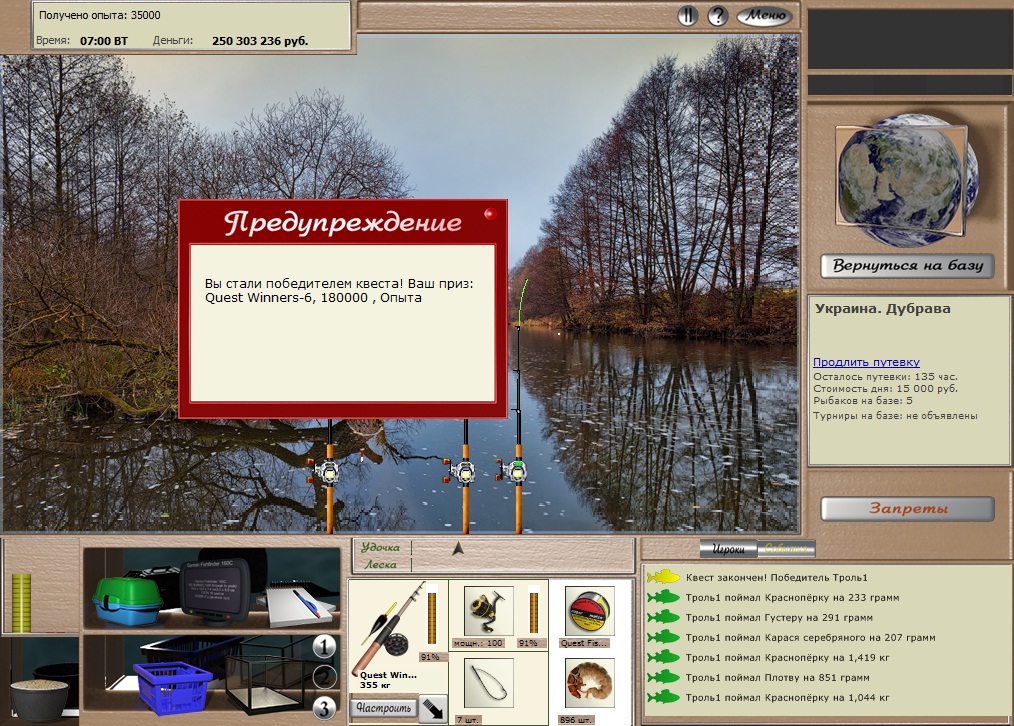Open the green tackle box

[x=127, y=601]
